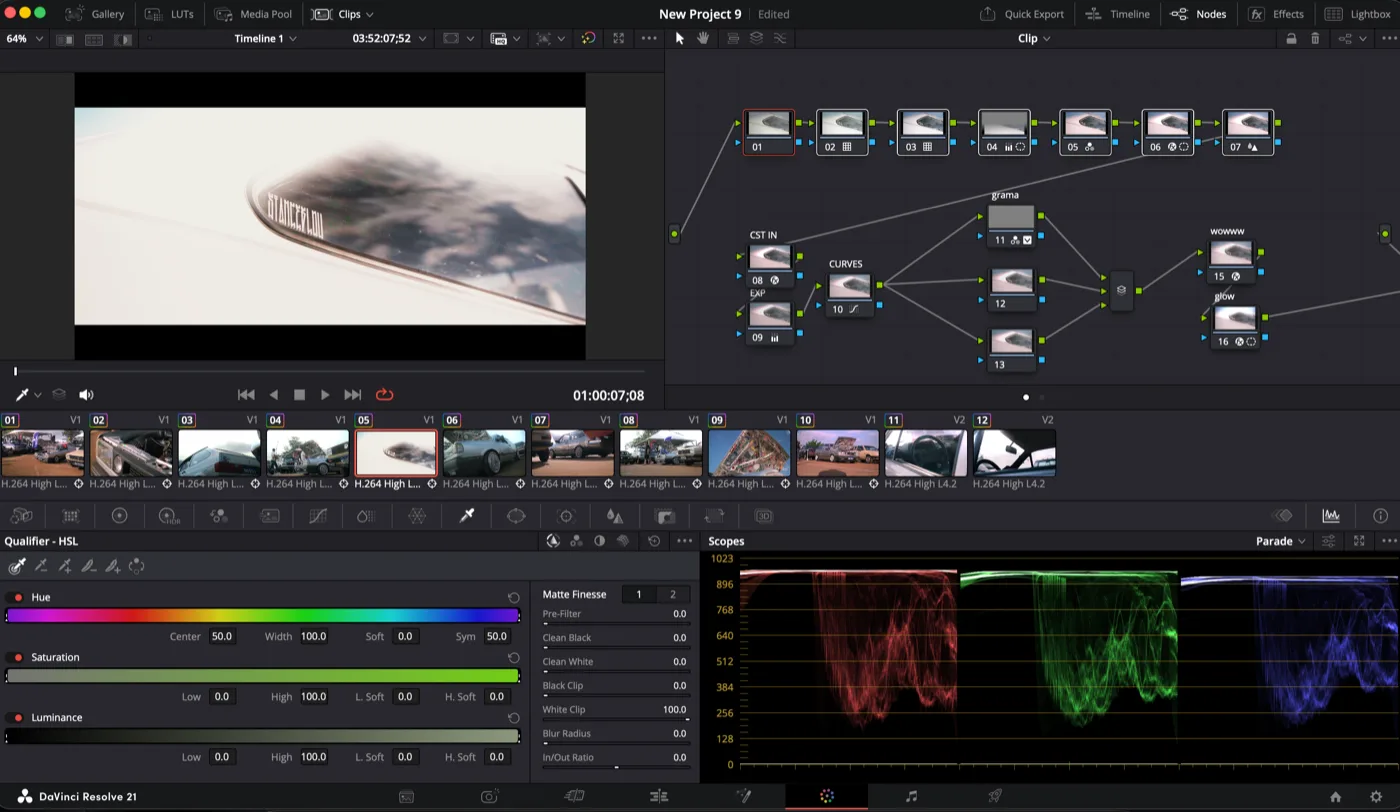This screenshot has height=812, width=1400.
Task: Open the Gallery panel
Action: 96,14
